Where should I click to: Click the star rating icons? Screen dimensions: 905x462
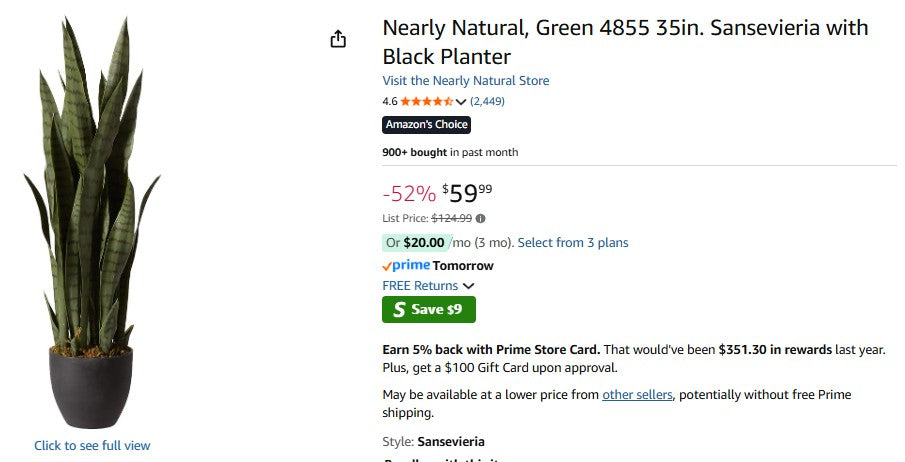pos(427,101)
